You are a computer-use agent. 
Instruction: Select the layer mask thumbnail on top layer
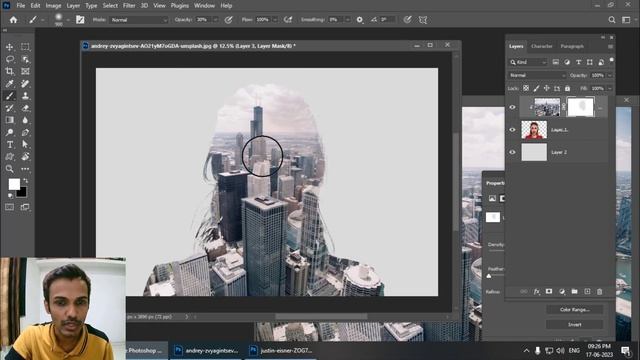[580, 107]
